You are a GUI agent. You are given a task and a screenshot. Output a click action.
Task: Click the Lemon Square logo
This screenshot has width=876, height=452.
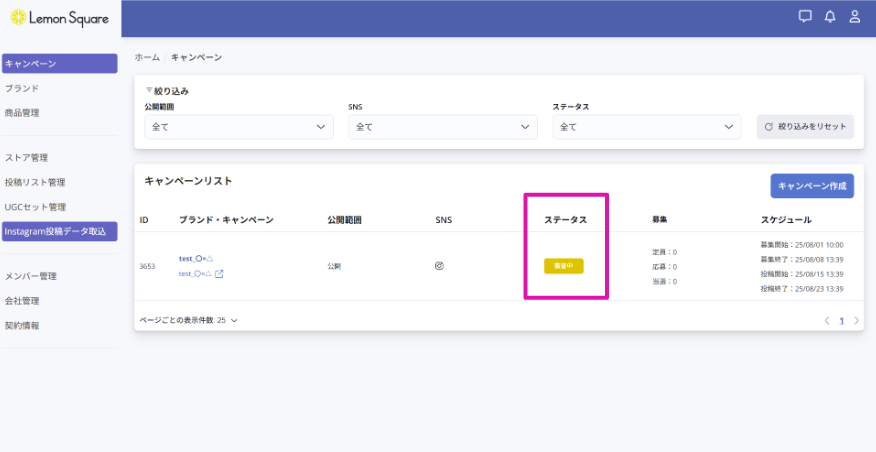click(59, 17)
